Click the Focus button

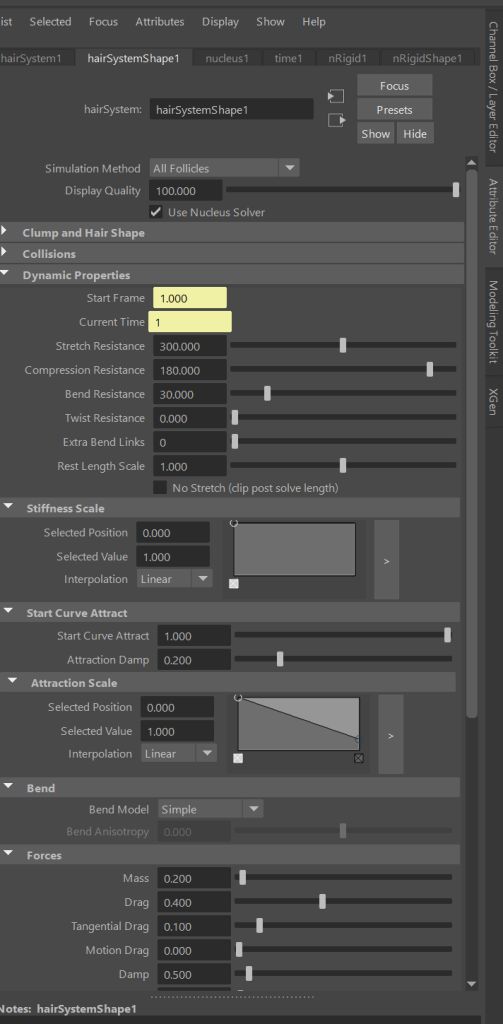[395, 86]
